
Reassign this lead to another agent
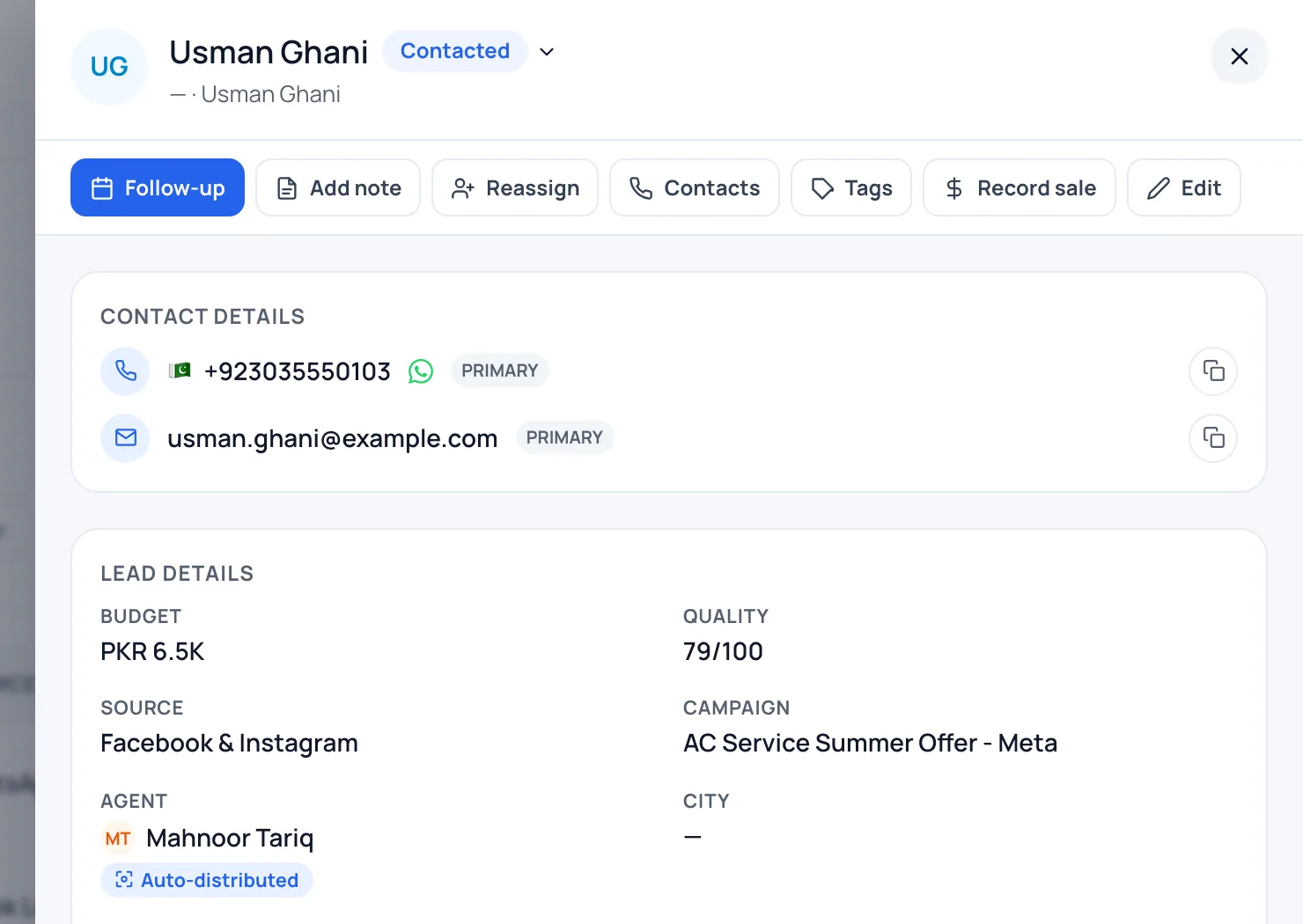click(x=515, y=187)
